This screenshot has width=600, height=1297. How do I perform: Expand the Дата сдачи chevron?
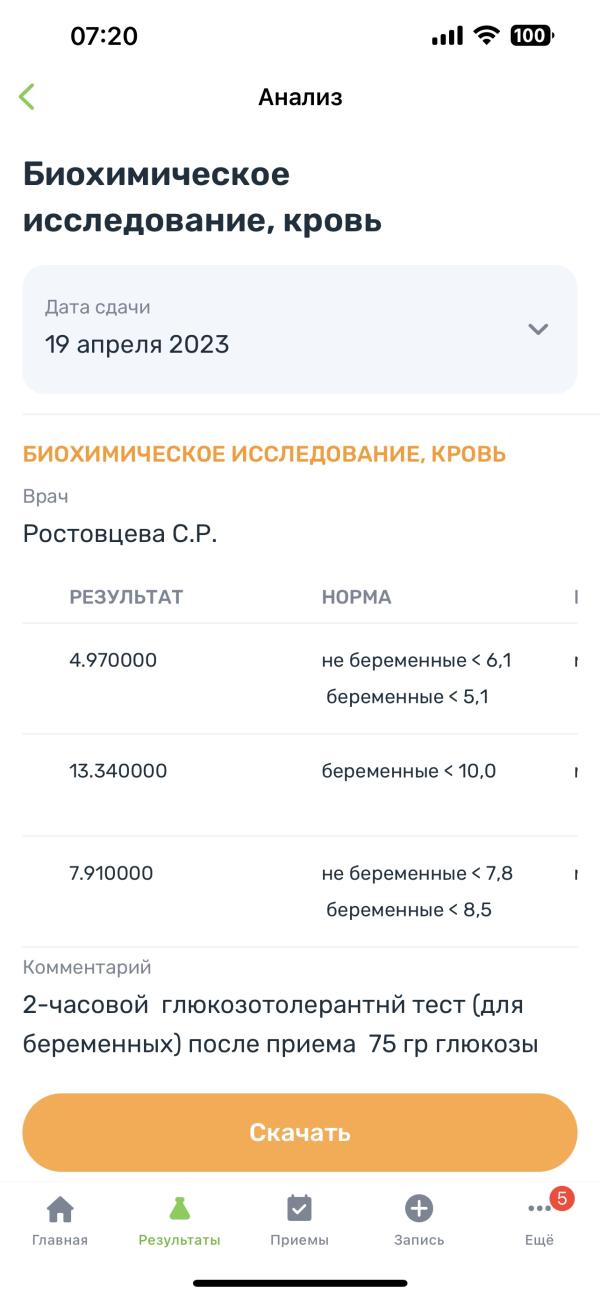(538, 329)
